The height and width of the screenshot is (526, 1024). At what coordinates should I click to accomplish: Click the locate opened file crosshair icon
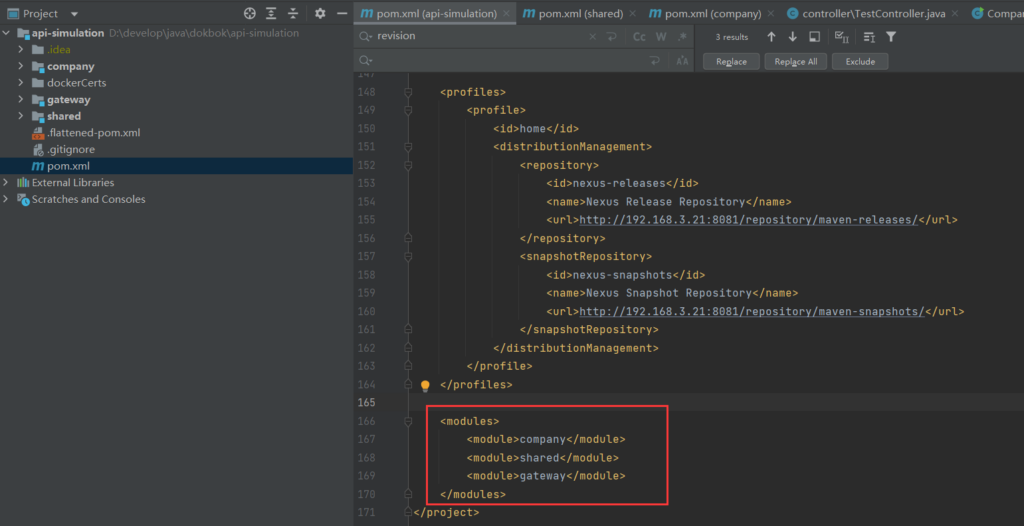tap(249, 13)
